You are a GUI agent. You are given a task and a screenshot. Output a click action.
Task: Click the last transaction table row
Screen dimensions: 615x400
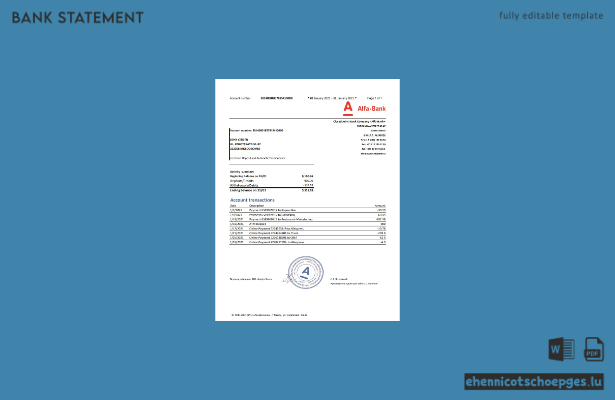point(308,242)
